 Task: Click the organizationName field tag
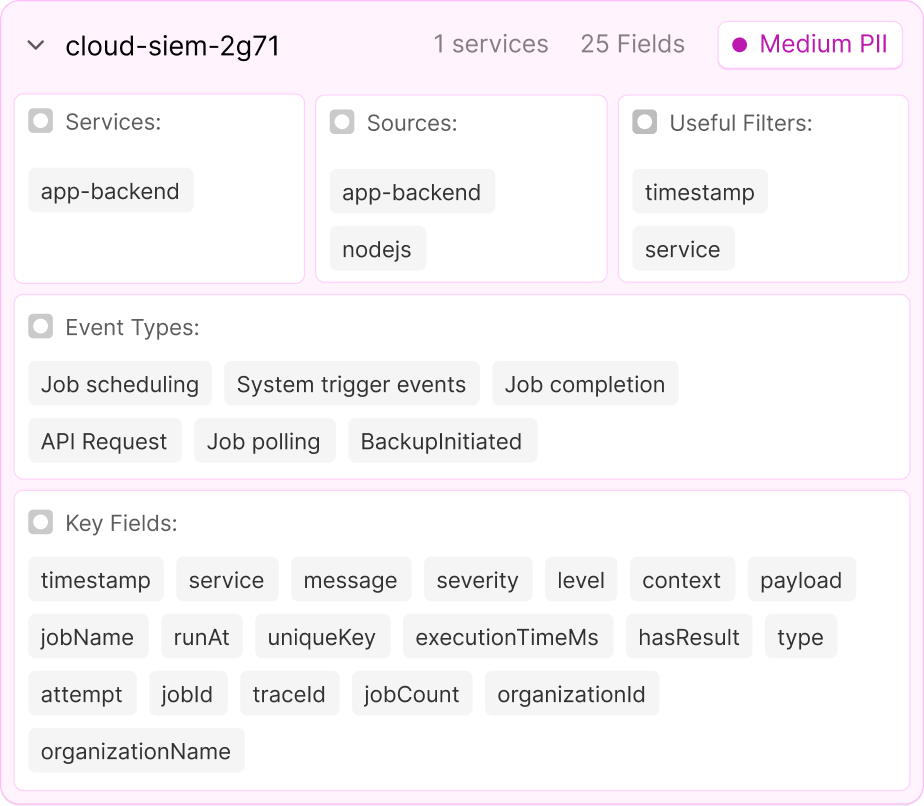[136, 751]
